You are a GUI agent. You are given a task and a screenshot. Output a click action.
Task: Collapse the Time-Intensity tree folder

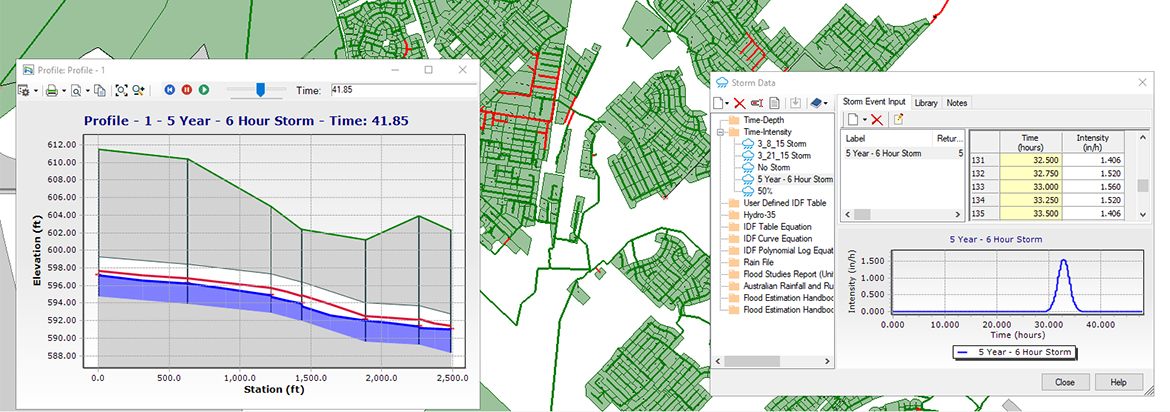pos(720,131)
